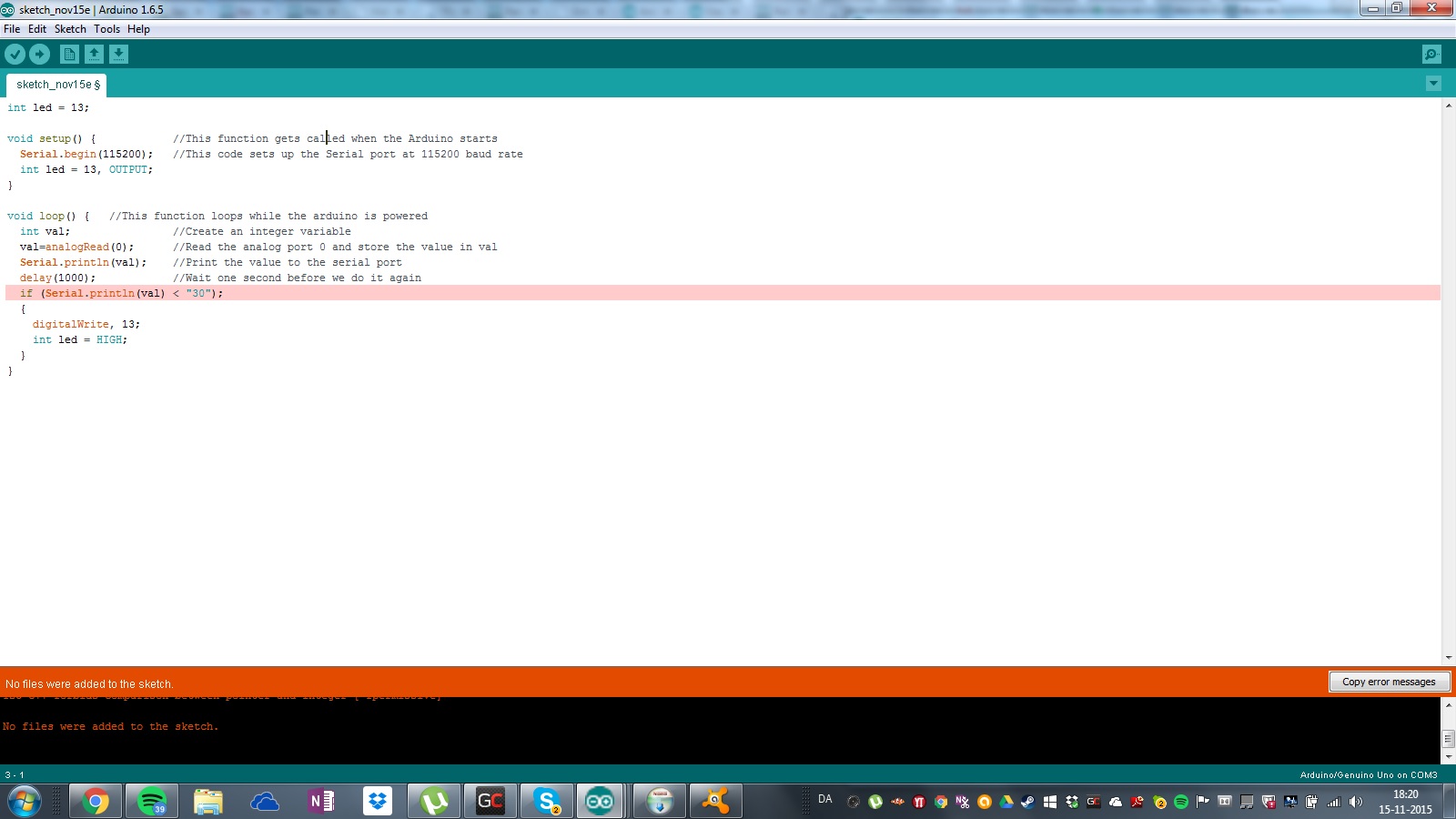Launch OneNote from the taskbar

[321, 802]
